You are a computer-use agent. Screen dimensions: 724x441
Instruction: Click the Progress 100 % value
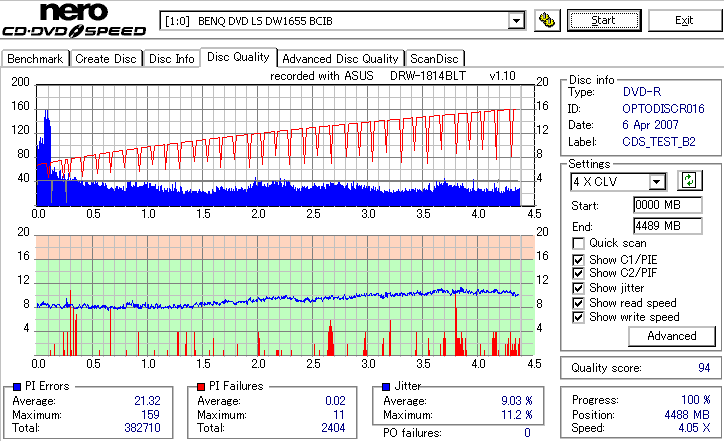(695, 400)
